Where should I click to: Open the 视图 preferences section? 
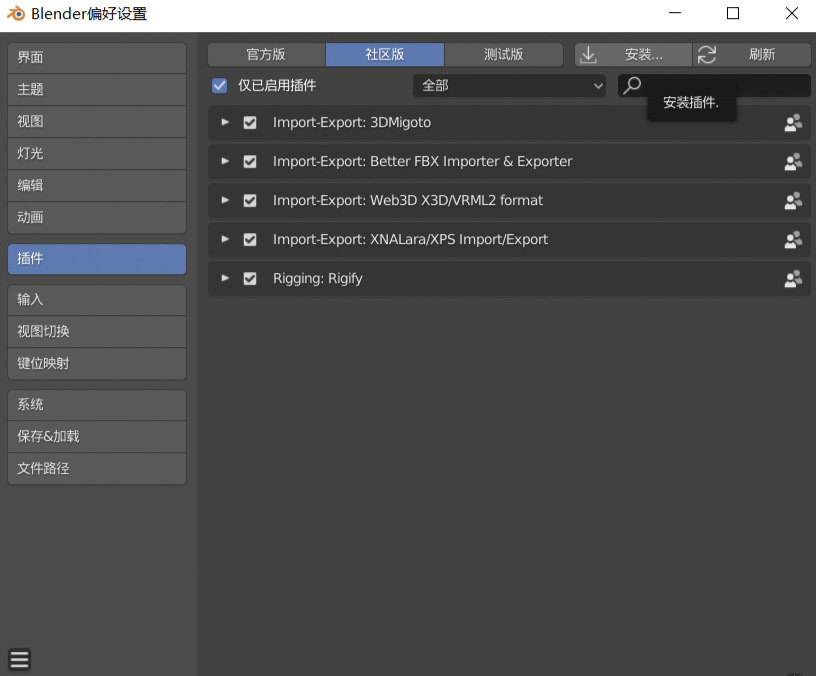(97, 122)
